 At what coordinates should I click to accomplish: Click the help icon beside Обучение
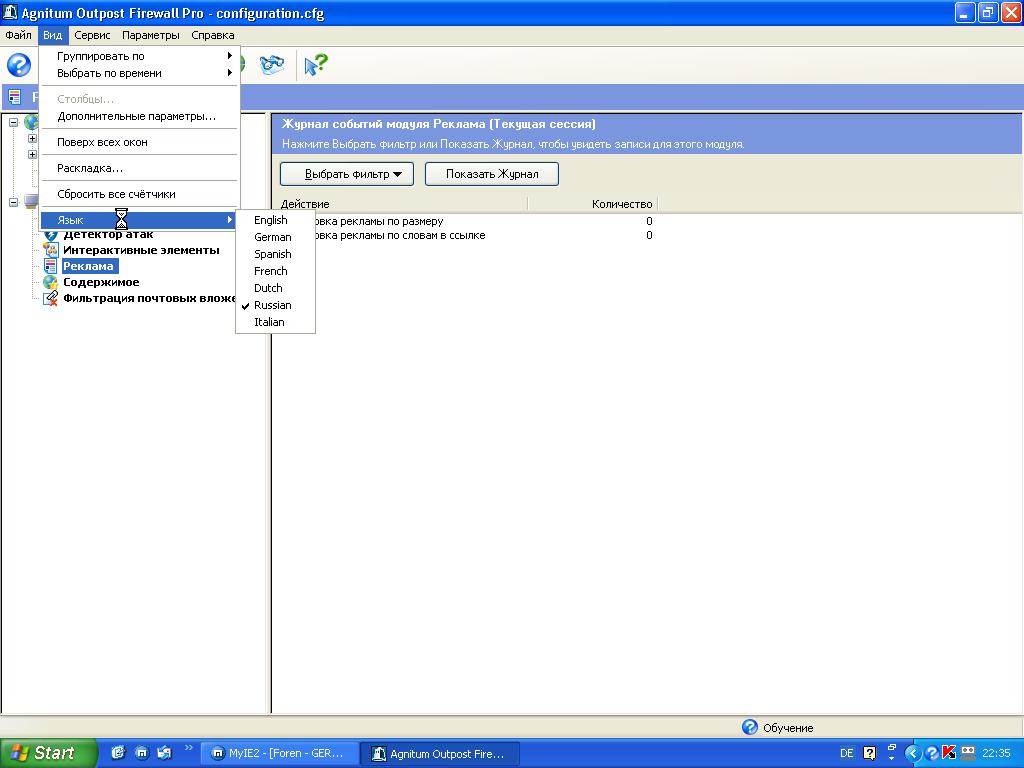(750, 727)
